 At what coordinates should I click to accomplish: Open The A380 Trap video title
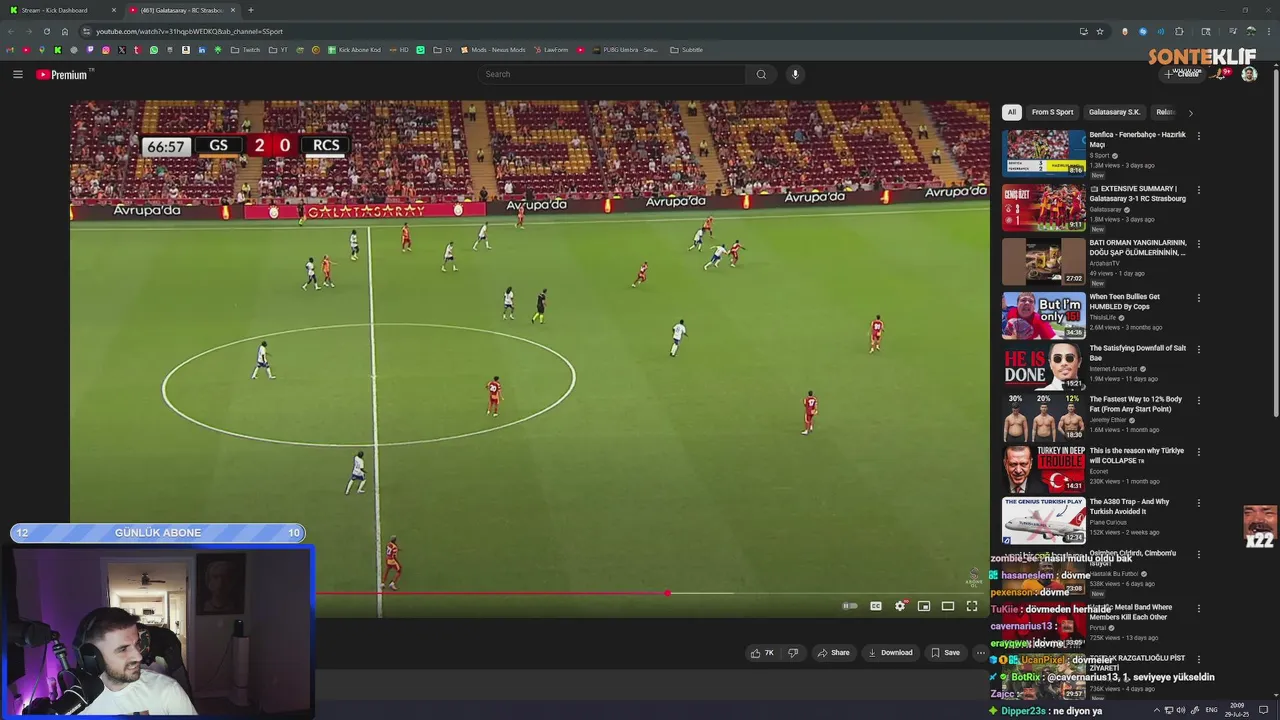pyautogui.click(x=1129, y=507)
